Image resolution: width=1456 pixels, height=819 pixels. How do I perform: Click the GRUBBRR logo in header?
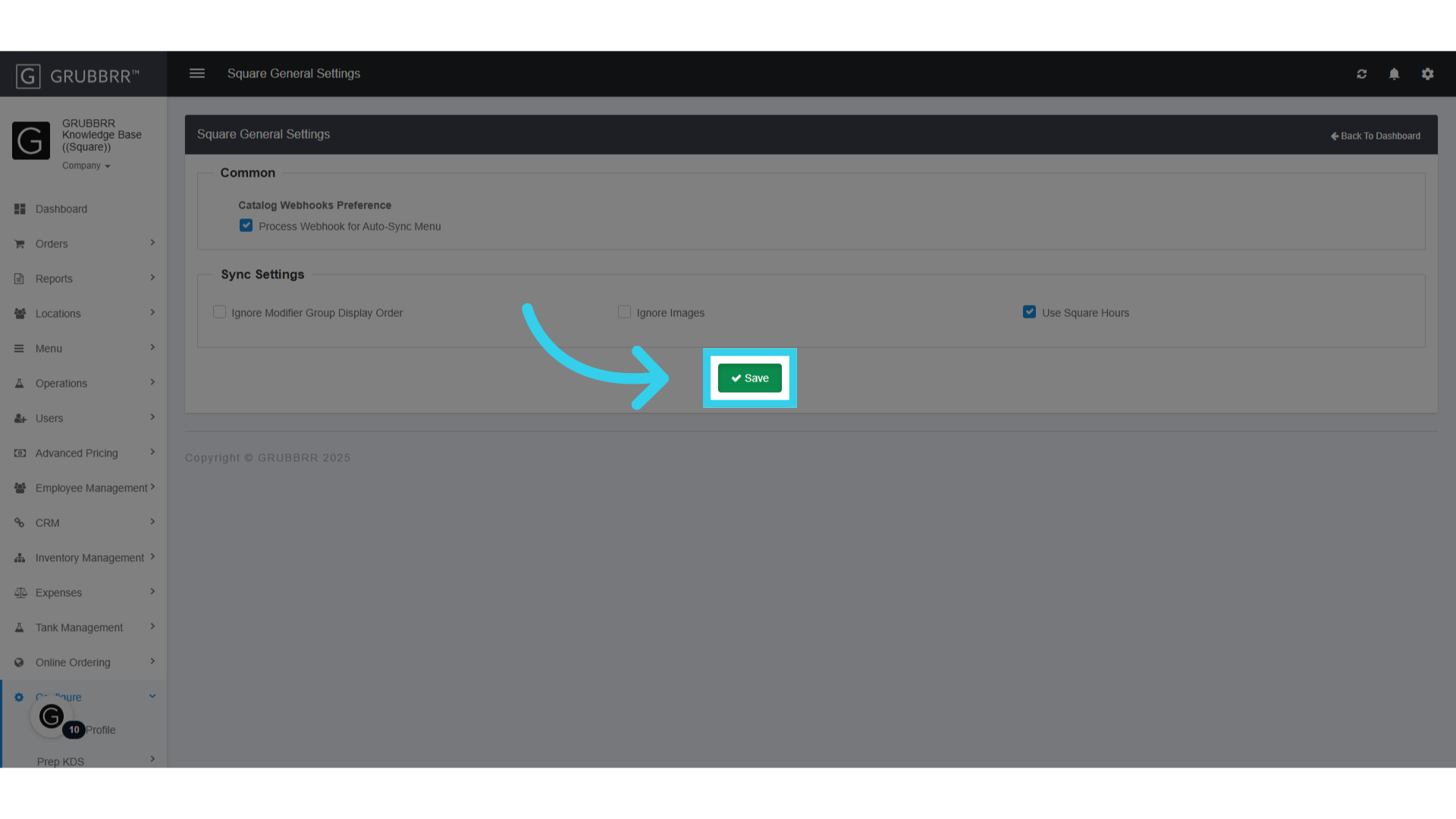pyautogui.click(x=77, y=75)
